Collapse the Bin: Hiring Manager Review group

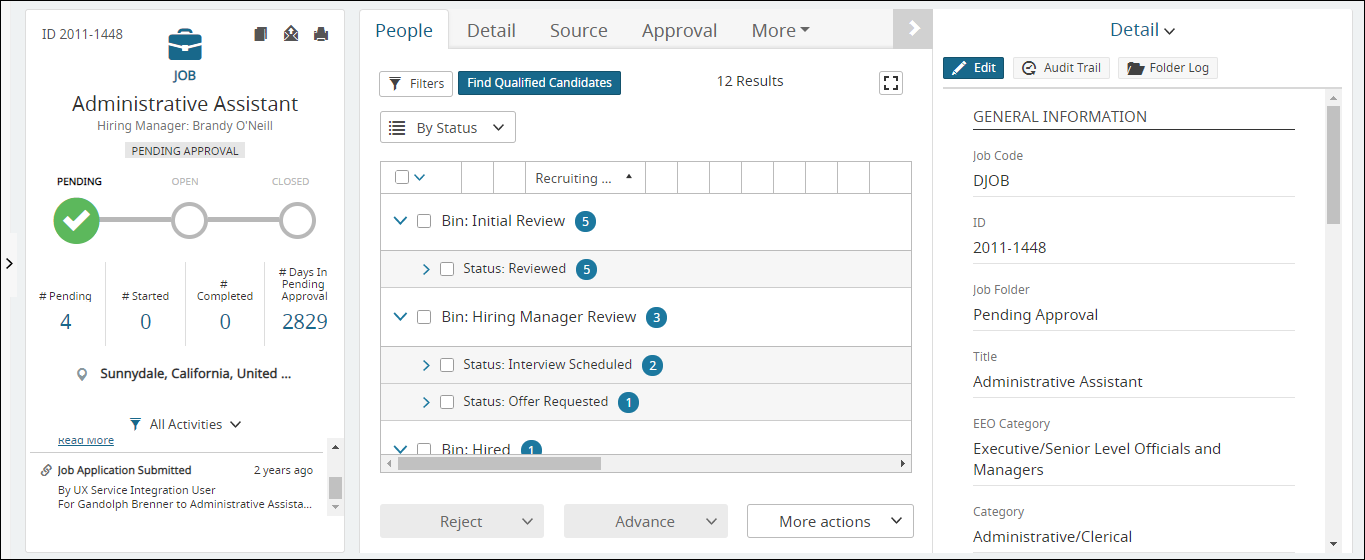click(x=401, y=317)
